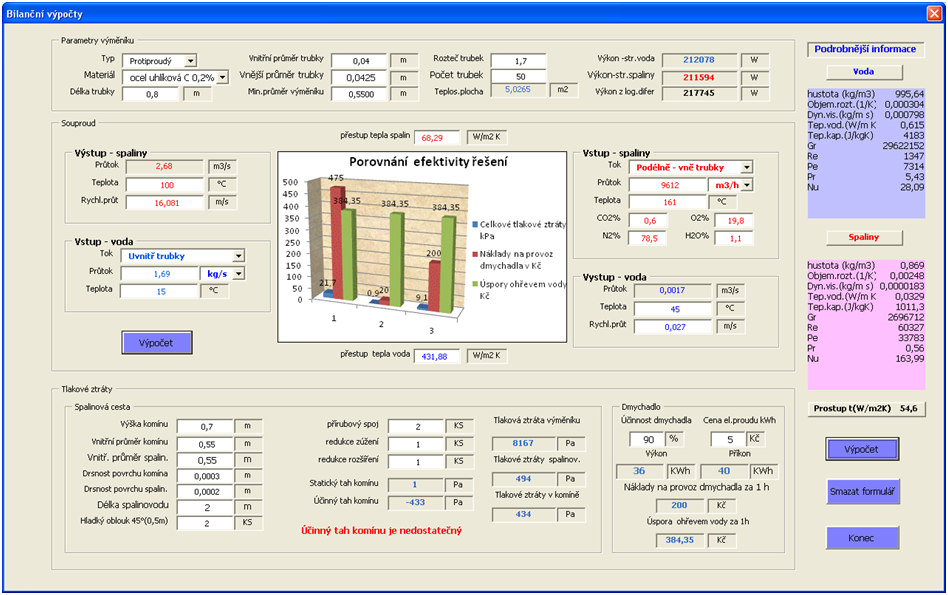Viewport: 948px width, 595px height.
Task: Open the Typ dropdown showing Protiproudý
Action: [x=190, y=60]
